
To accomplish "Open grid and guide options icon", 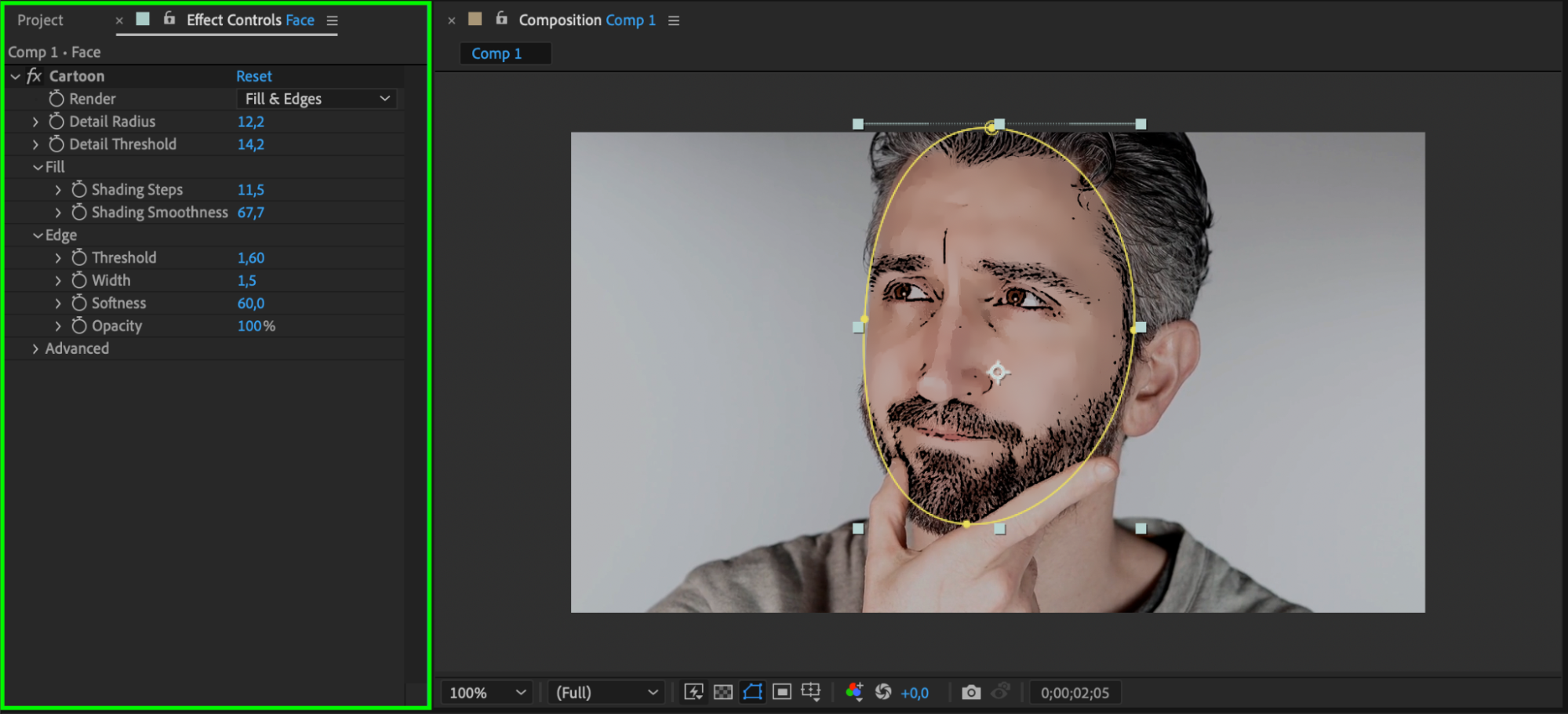I will point(811,692).
